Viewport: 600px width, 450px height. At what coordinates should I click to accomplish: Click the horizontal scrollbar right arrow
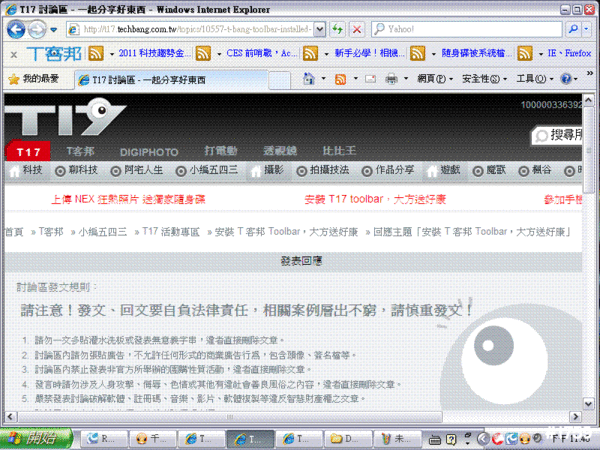[575, 416]
